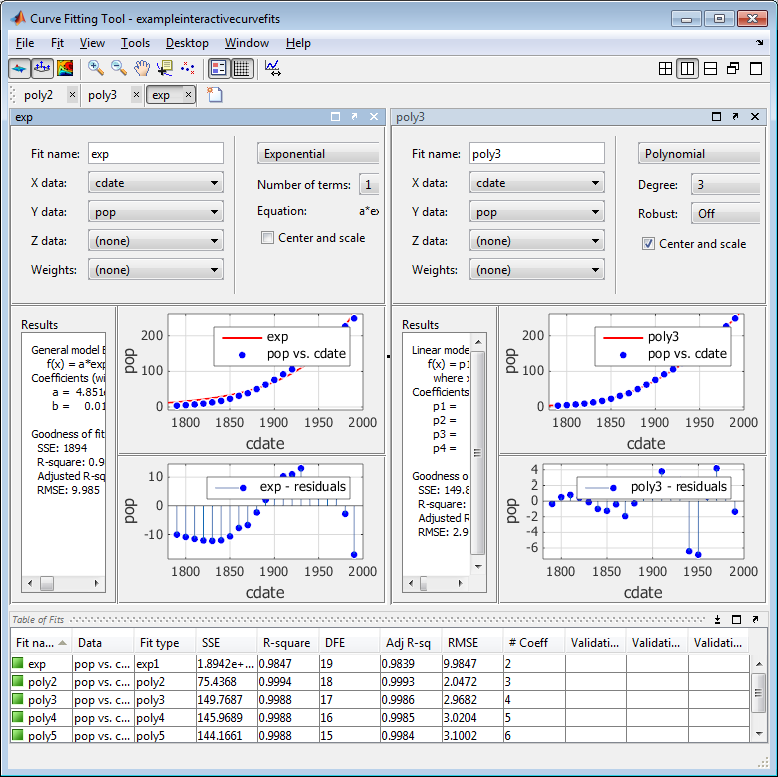
Task: Activate the Pan hand tool
Action: click(x=142, y=68)
